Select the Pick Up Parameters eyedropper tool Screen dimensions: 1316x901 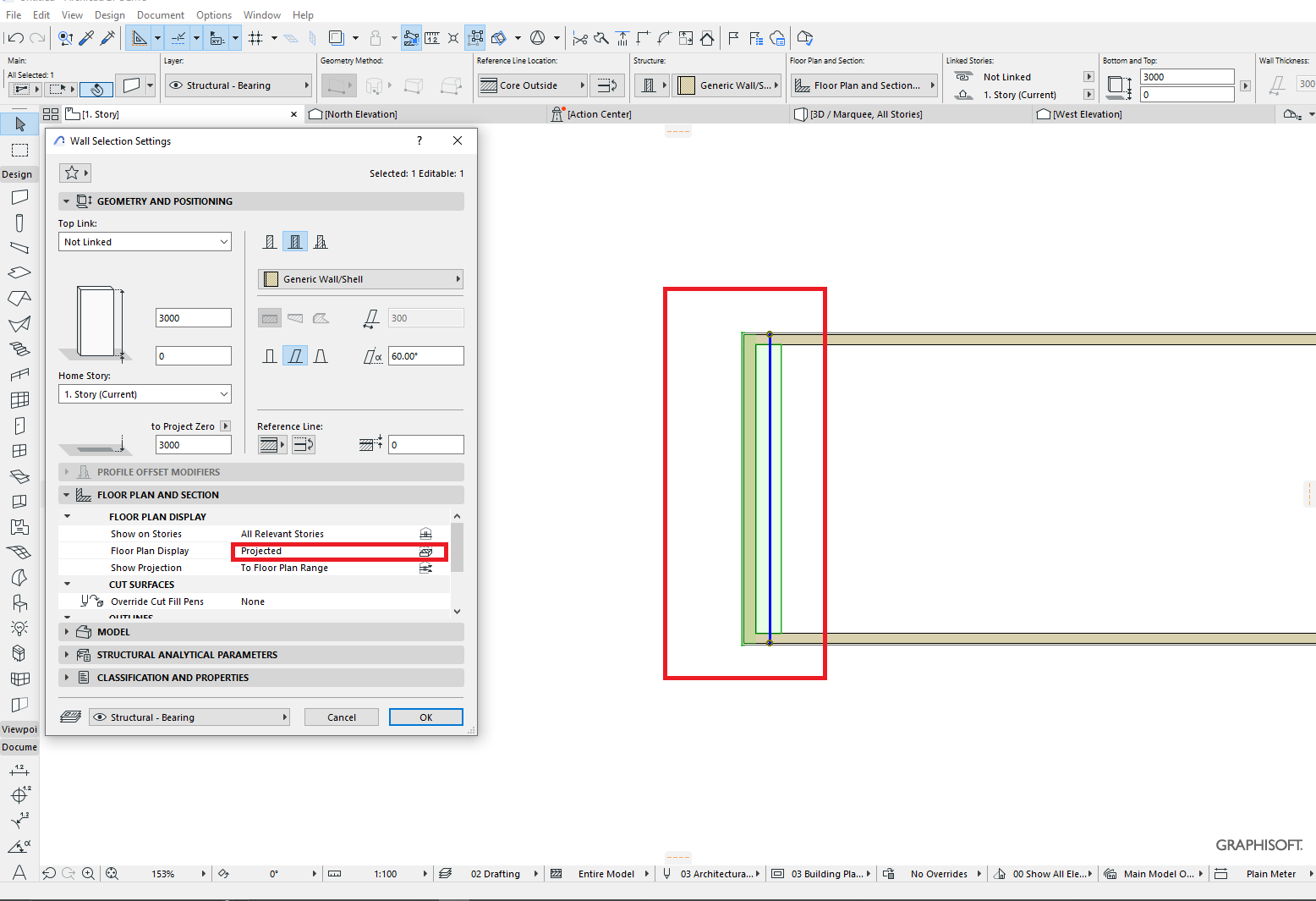(x=86, y=37)
